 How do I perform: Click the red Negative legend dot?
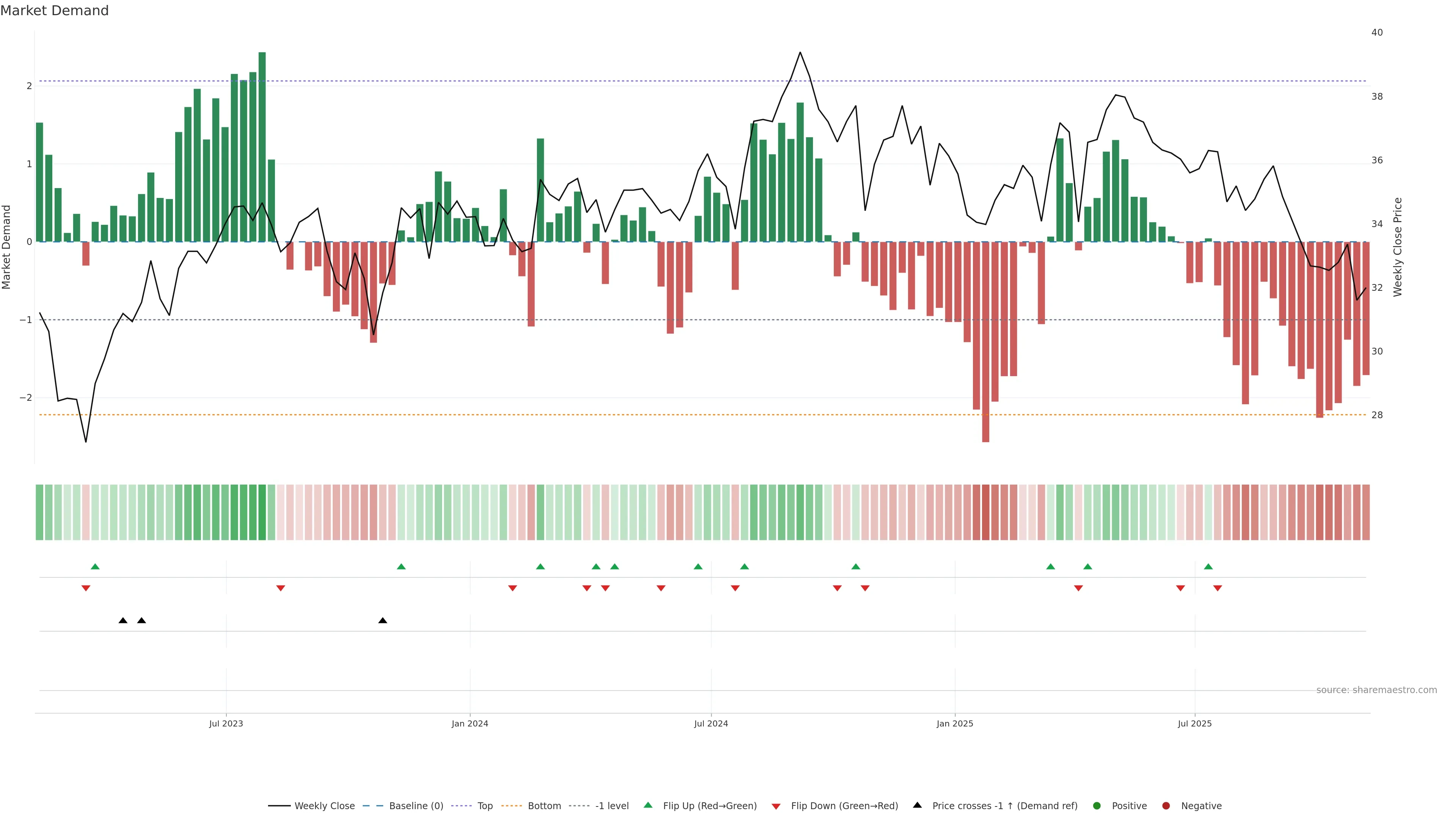click(1166, 806)
